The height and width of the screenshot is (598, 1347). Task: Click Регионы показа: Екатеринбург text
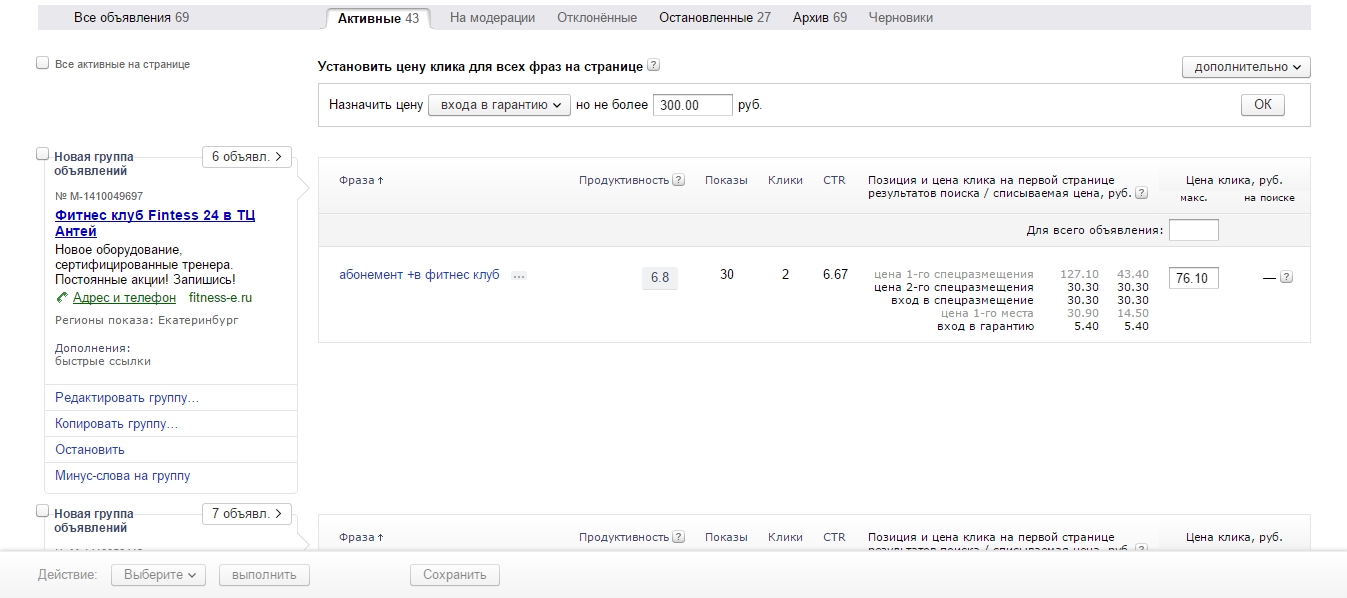(147, 320)
